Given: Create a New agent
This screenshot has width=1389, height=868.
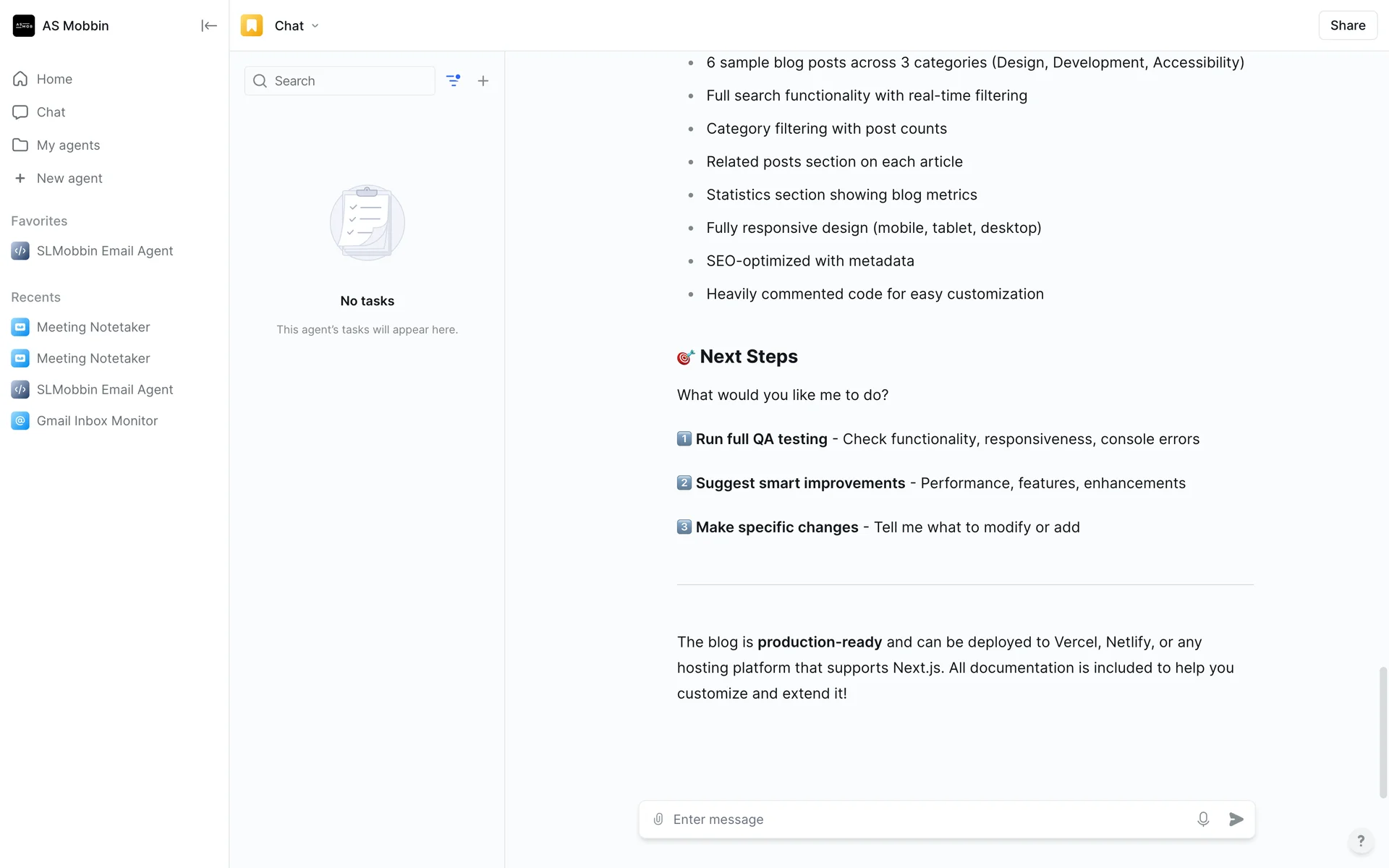Looking at the screenshot, I should 69,179.
